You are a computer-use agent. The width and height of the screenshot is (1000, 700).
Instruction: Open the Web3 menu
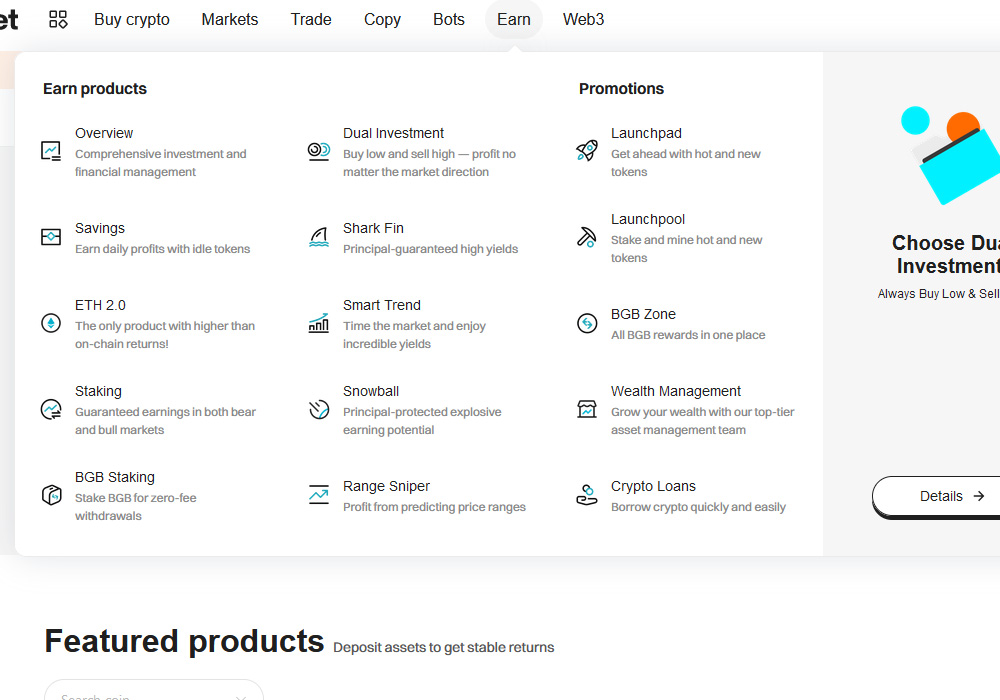coord(584,20)
